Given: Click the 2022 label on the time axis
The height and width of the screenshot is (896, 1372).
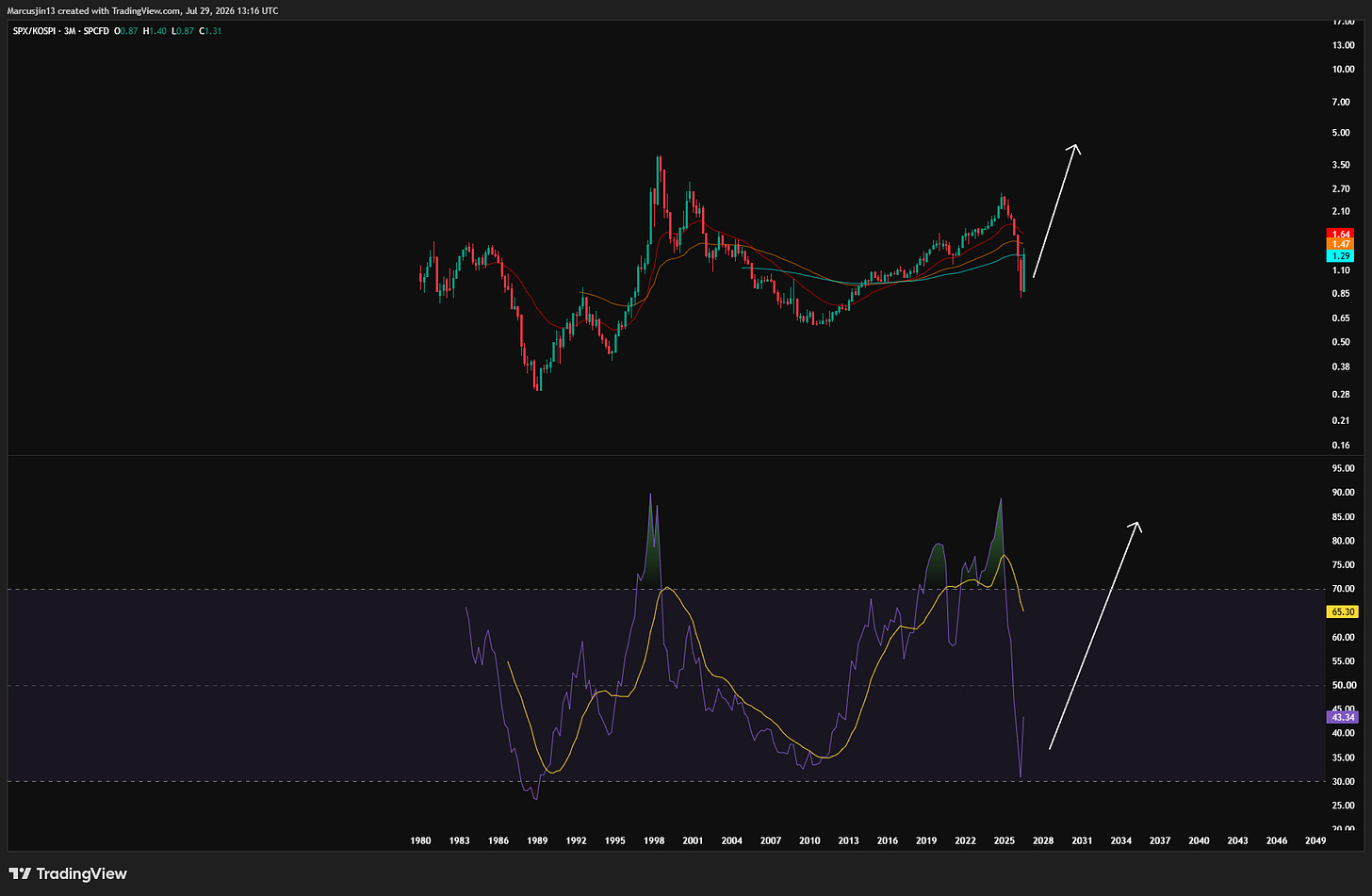Looking at the screenshot, I should [965, 840].
